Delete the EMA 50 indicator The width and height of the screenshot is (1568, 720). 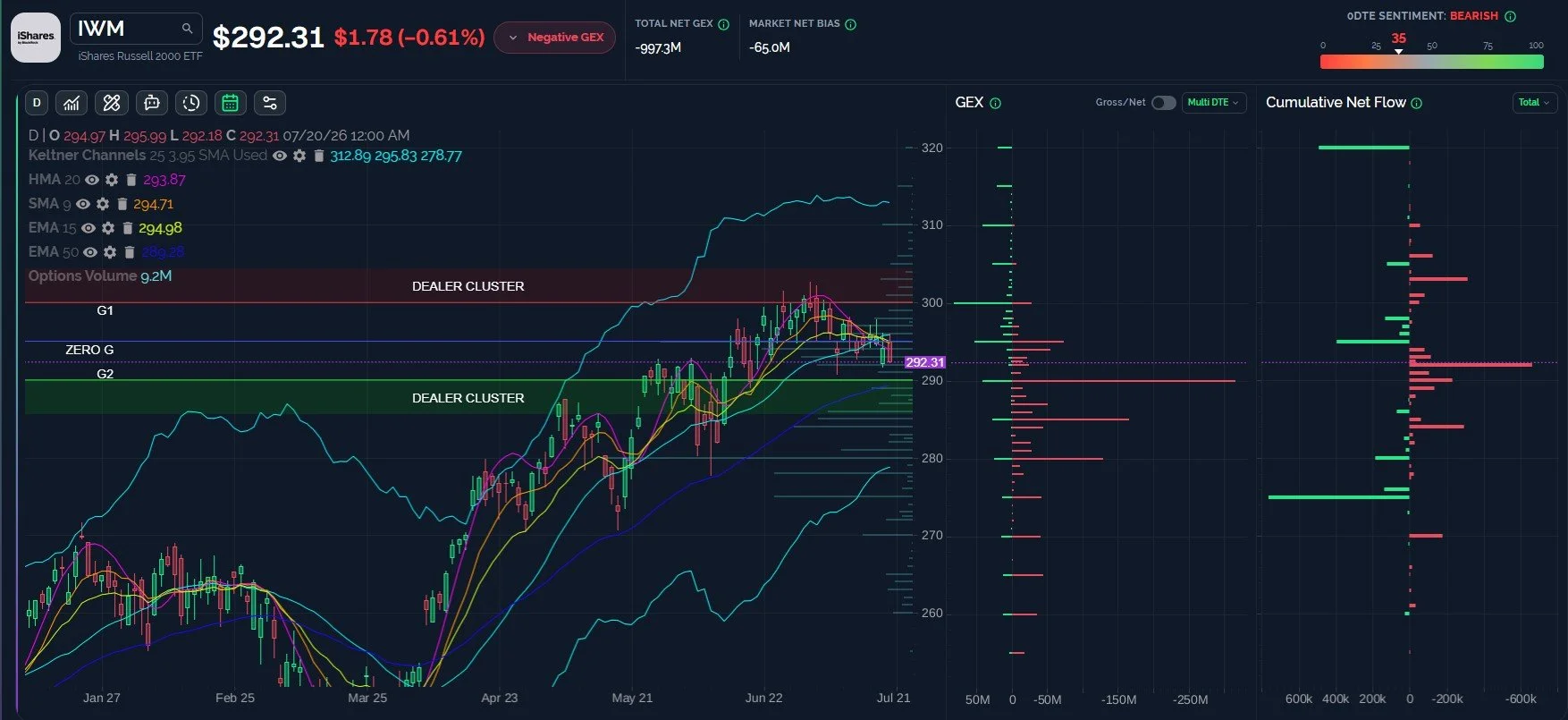[130, 252]
